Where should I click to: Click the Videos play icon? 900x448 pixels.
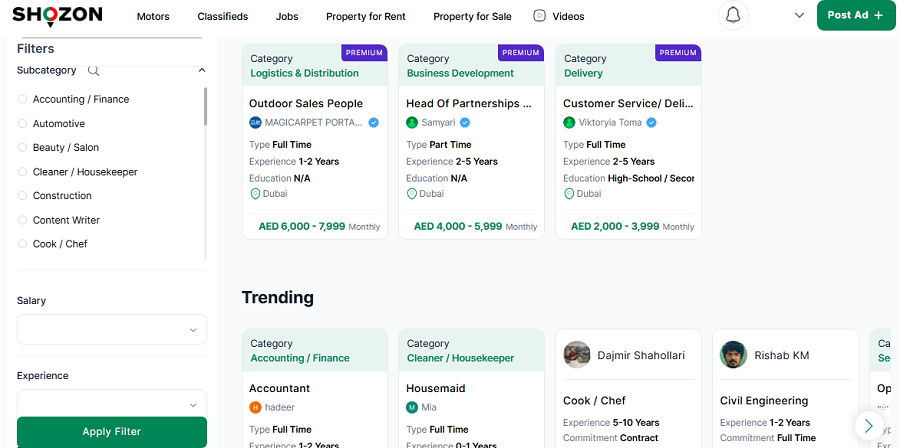[540, 16]
